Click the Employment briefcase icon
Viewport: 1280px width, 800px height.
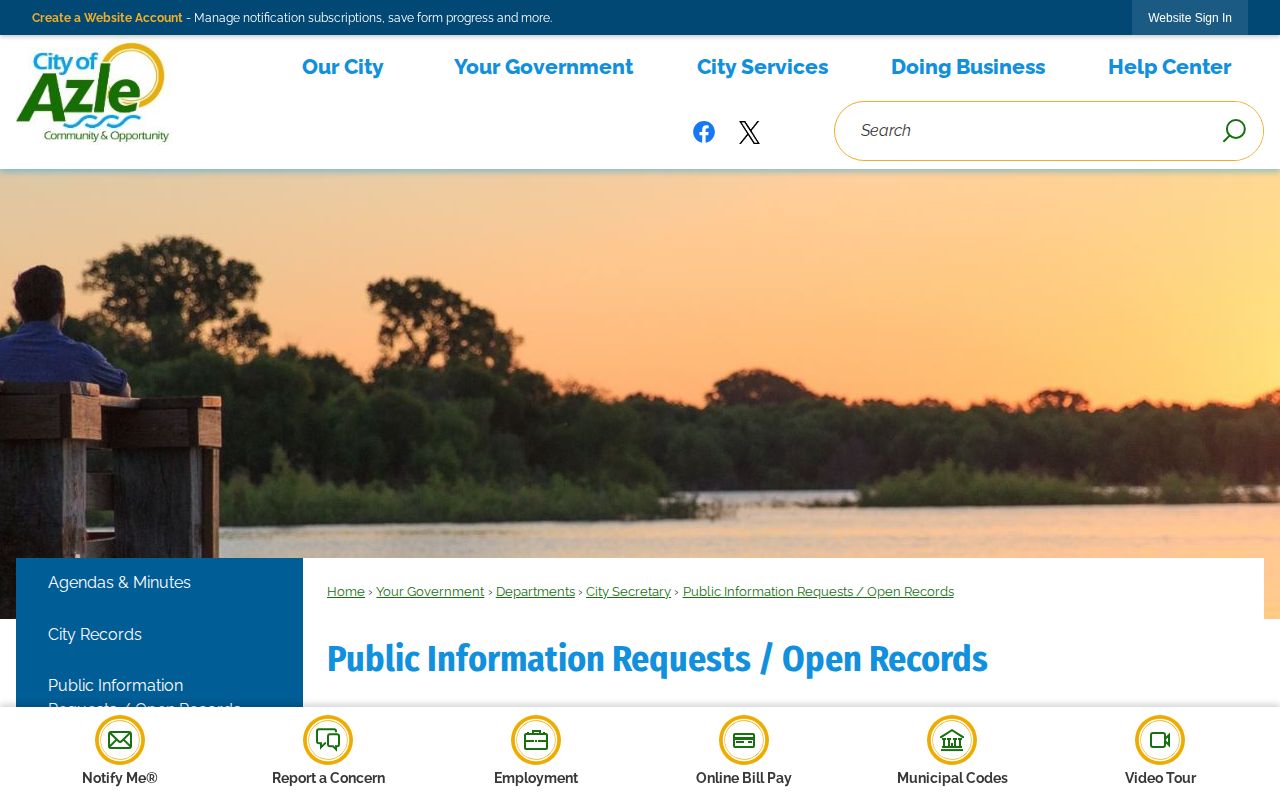[536, 740]
